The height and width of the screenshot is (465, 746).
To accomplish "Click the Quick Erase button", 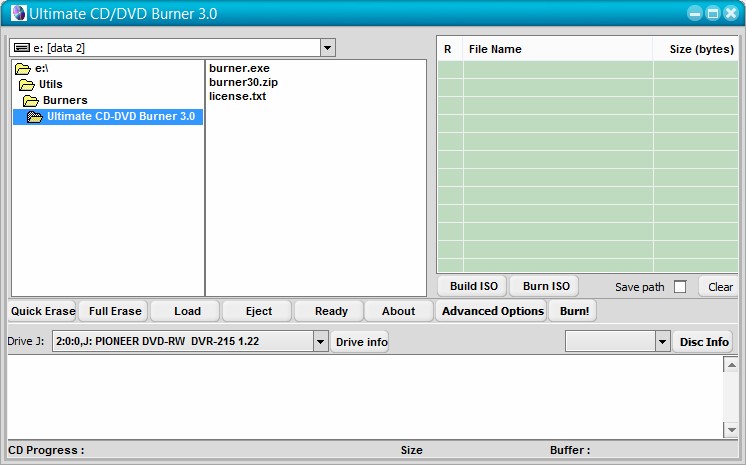I will pos(43,311).
